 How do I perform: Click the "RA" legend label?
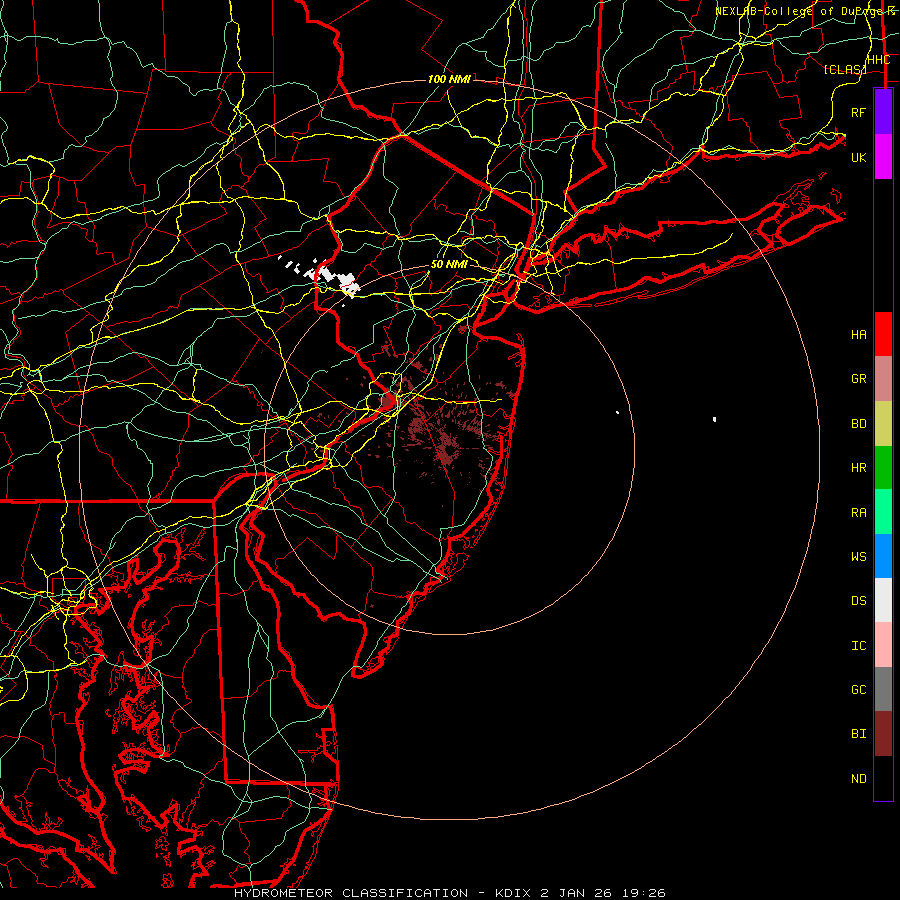858,513
